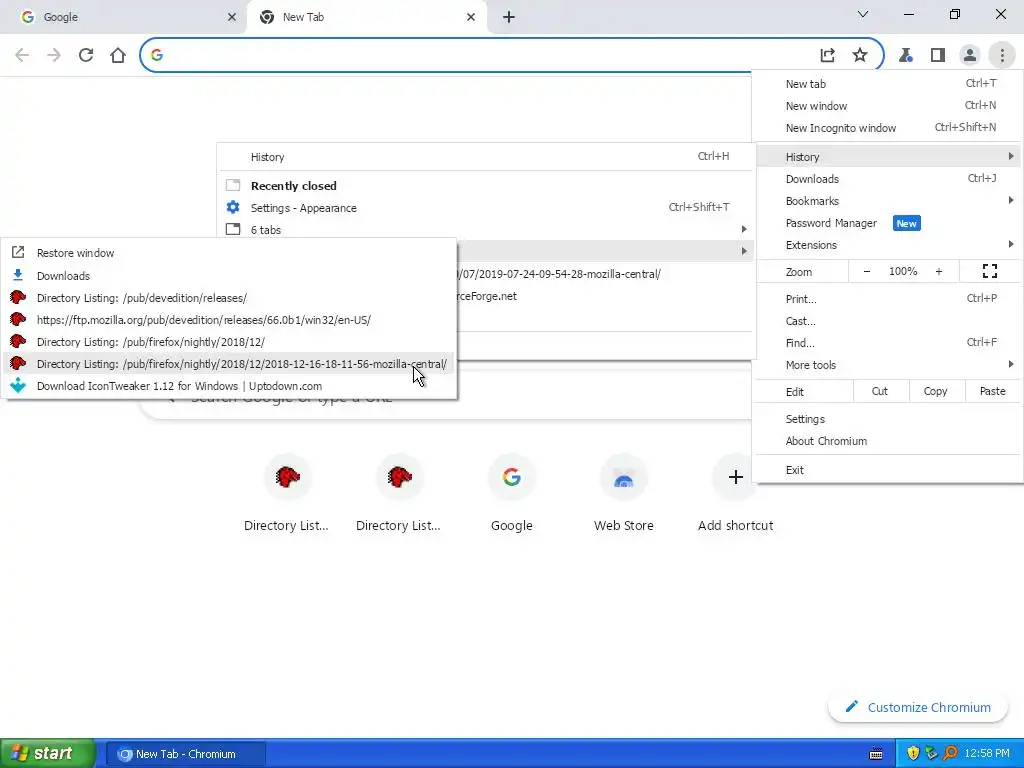The height and width of the screenshot is (768, 1024).
Task: Click Restore window in submenu
Action: click(x=229, y=253)
